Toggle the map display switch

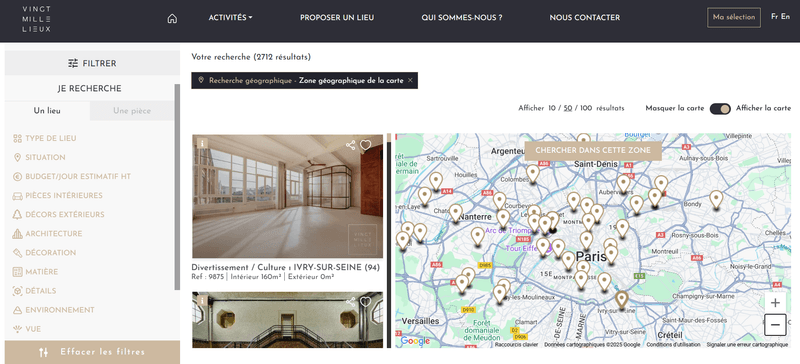[720, 109]
